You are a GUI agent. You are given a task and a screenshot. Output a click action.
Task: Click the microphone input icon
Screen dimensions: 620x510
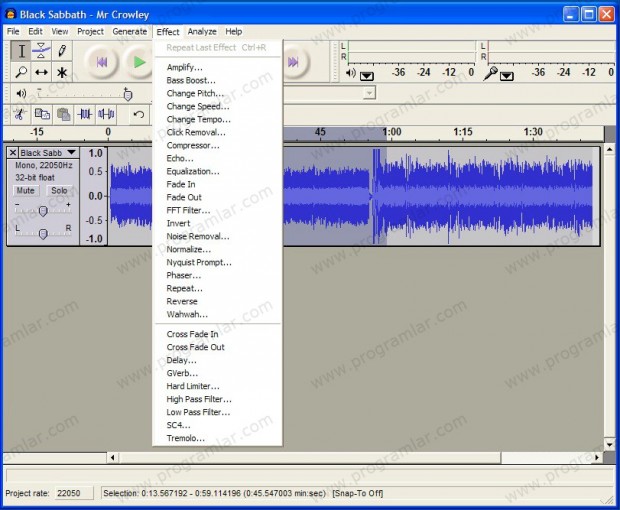click(x=490, y=73)
